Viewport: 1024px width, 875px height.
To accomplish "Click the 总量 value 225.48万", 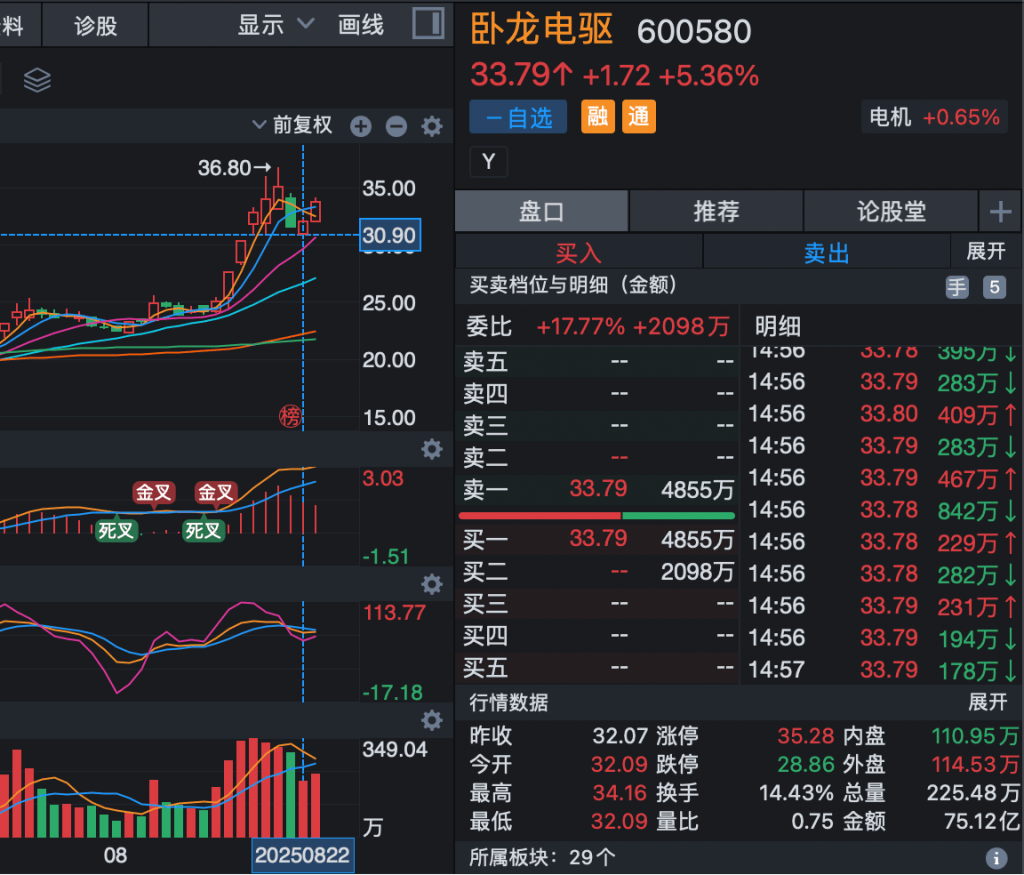I will point(973,793).
